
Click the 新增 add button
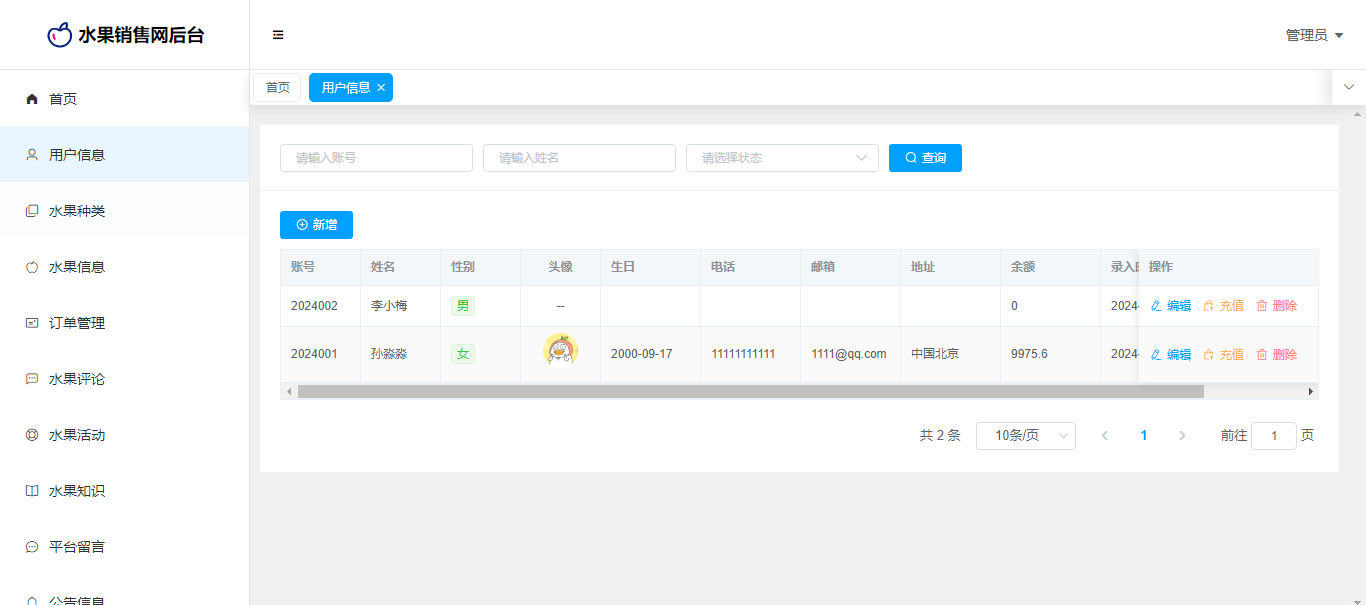(x=316, y=225)
